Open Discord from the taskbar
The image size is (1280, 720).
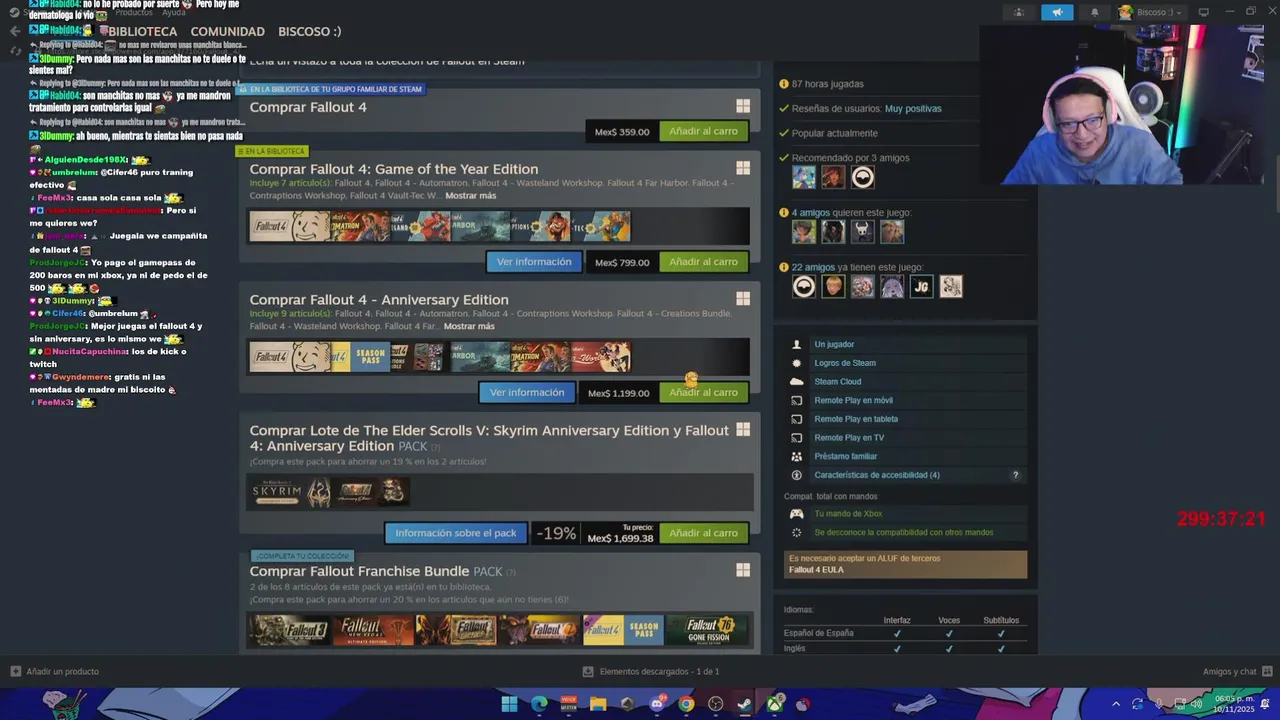click(x=657, y=704)
